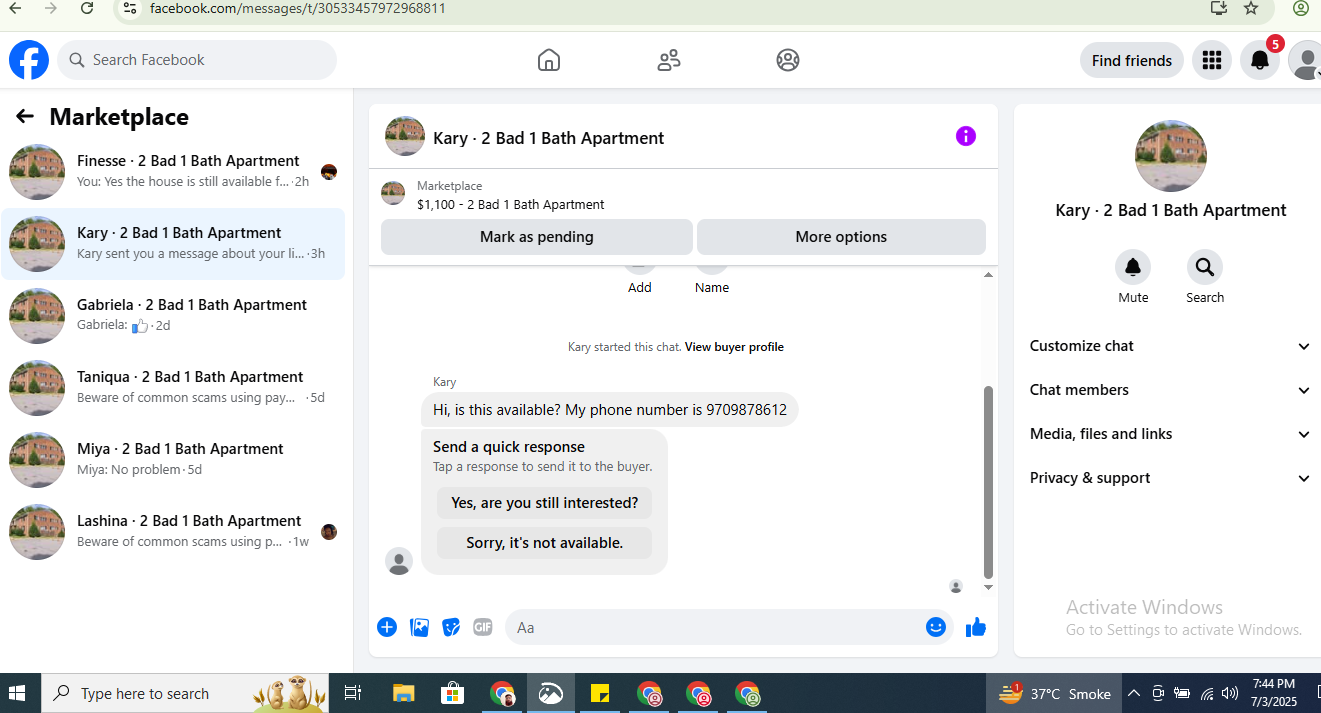Image resolution: width=1321 pixels, height=713 pixels.
Task: Reload page with browser refresh icon
Action: [87, 8]
